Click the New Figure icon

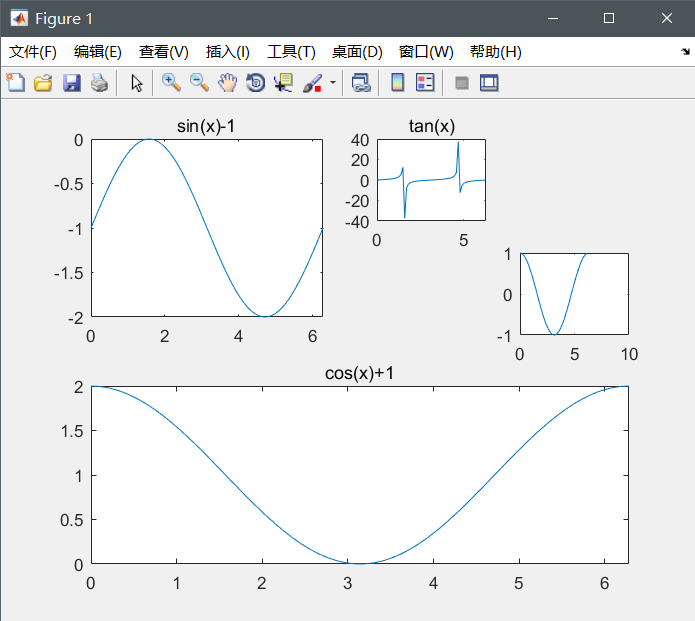(16, 83)
